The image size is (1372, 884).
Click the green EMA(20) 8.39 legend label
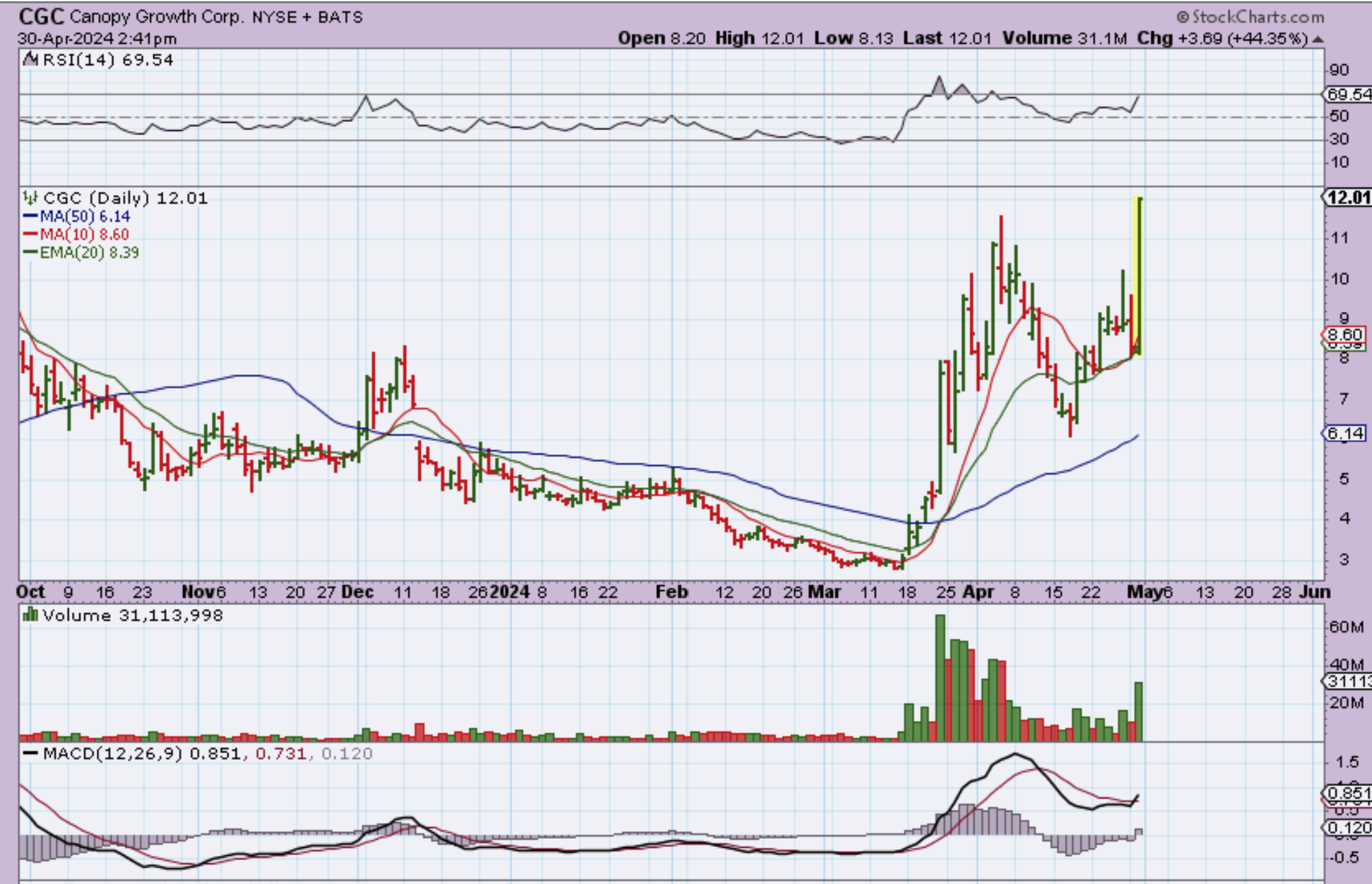(x=89, y=252)
